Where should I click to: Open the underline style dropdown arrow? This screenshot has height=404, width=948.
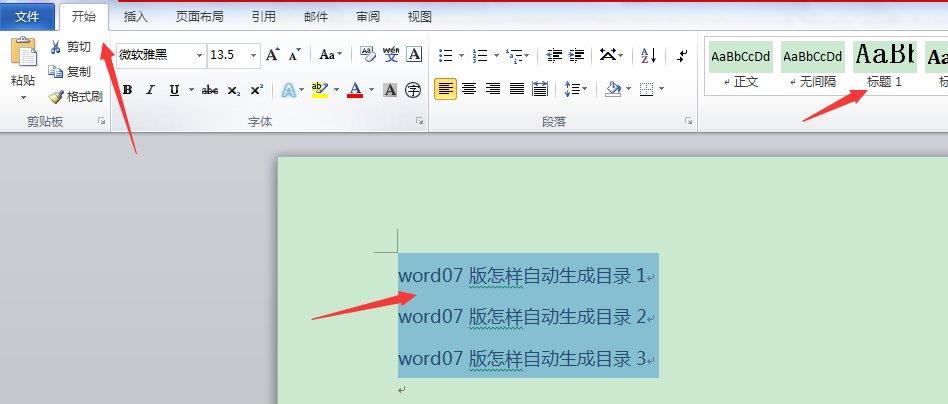pyautogui.click(x=191, y=90)
